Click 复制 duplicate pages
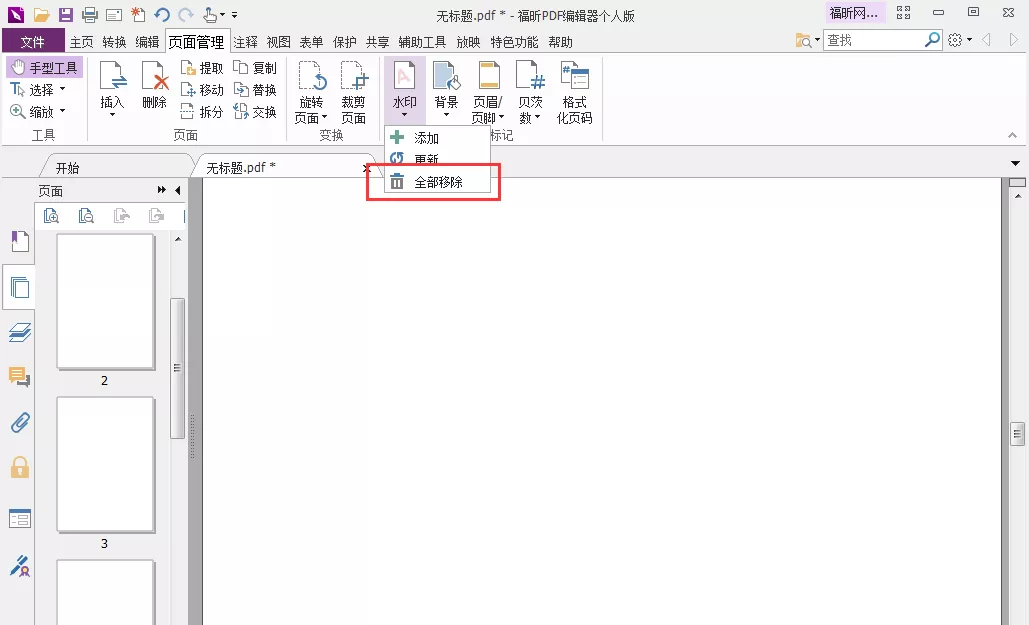 [255, 68]
